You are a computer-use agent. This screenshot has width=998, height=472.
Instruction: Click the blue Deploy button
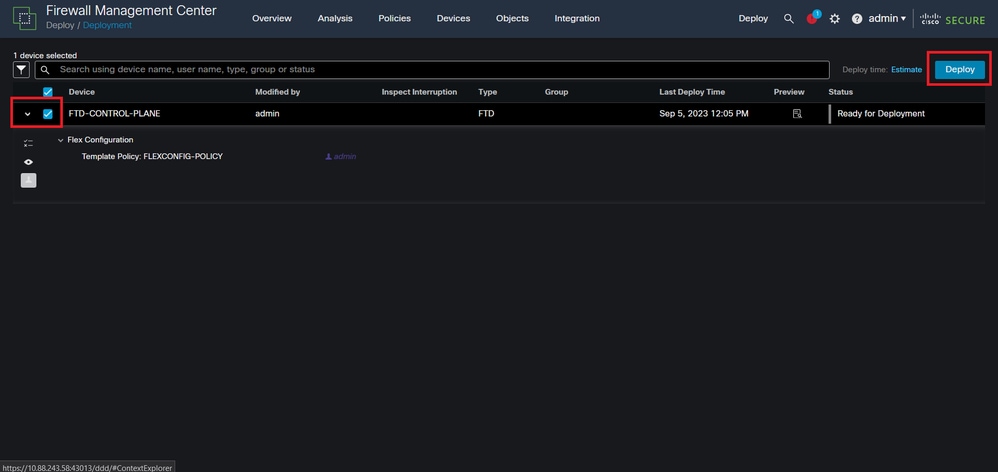click(960, 70)
